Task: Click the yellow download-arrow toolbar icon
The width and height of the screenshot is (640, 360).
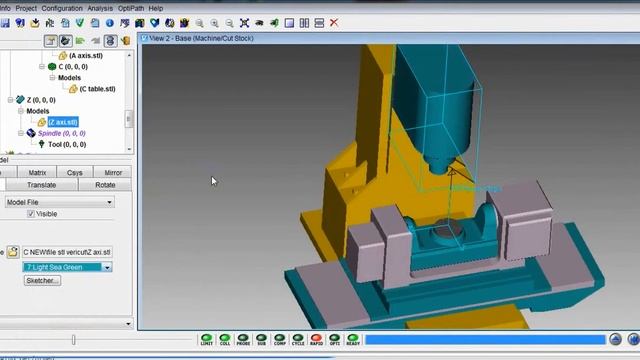Action: pos(35,23)
